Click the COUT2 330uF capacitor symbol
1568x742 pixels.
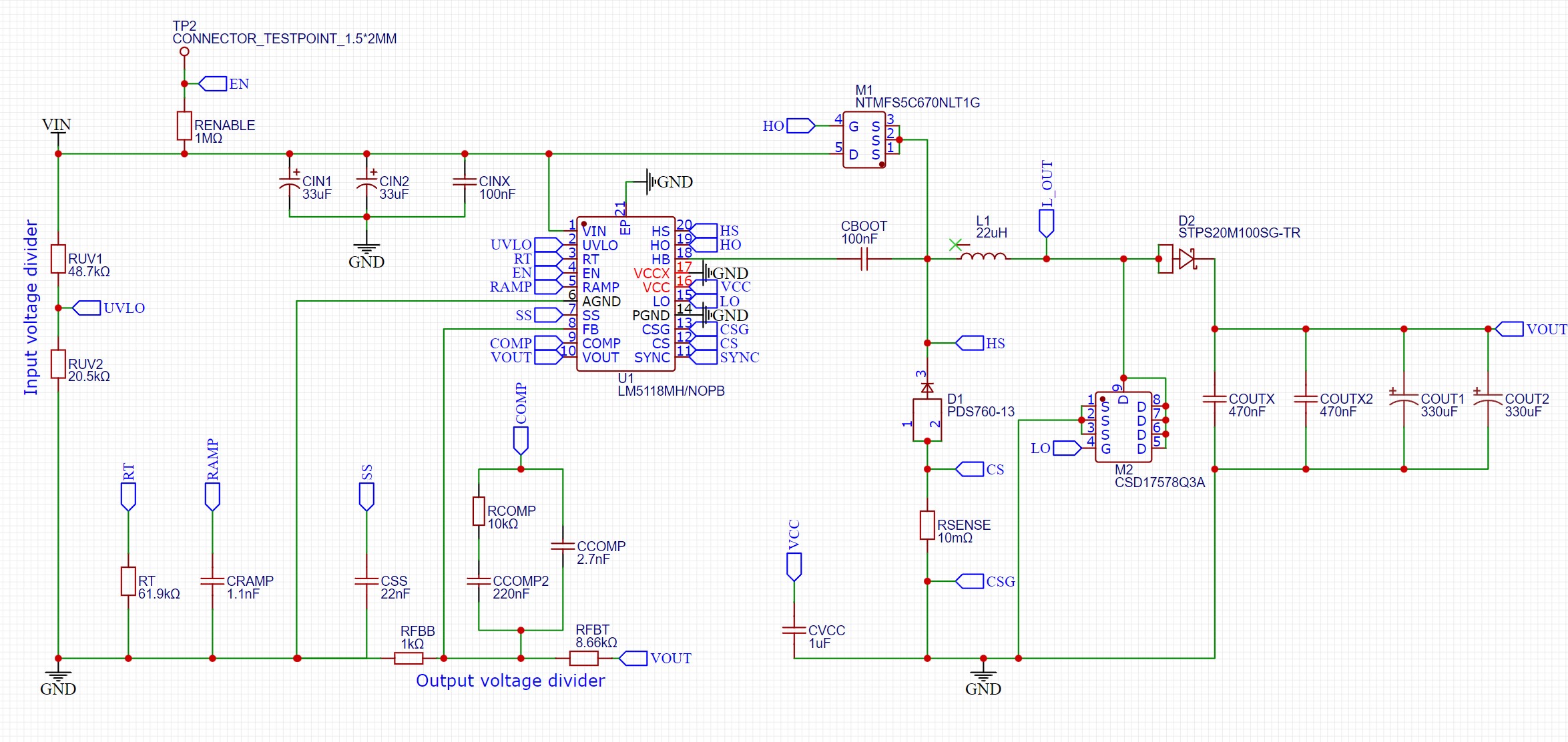(1488, 399)
